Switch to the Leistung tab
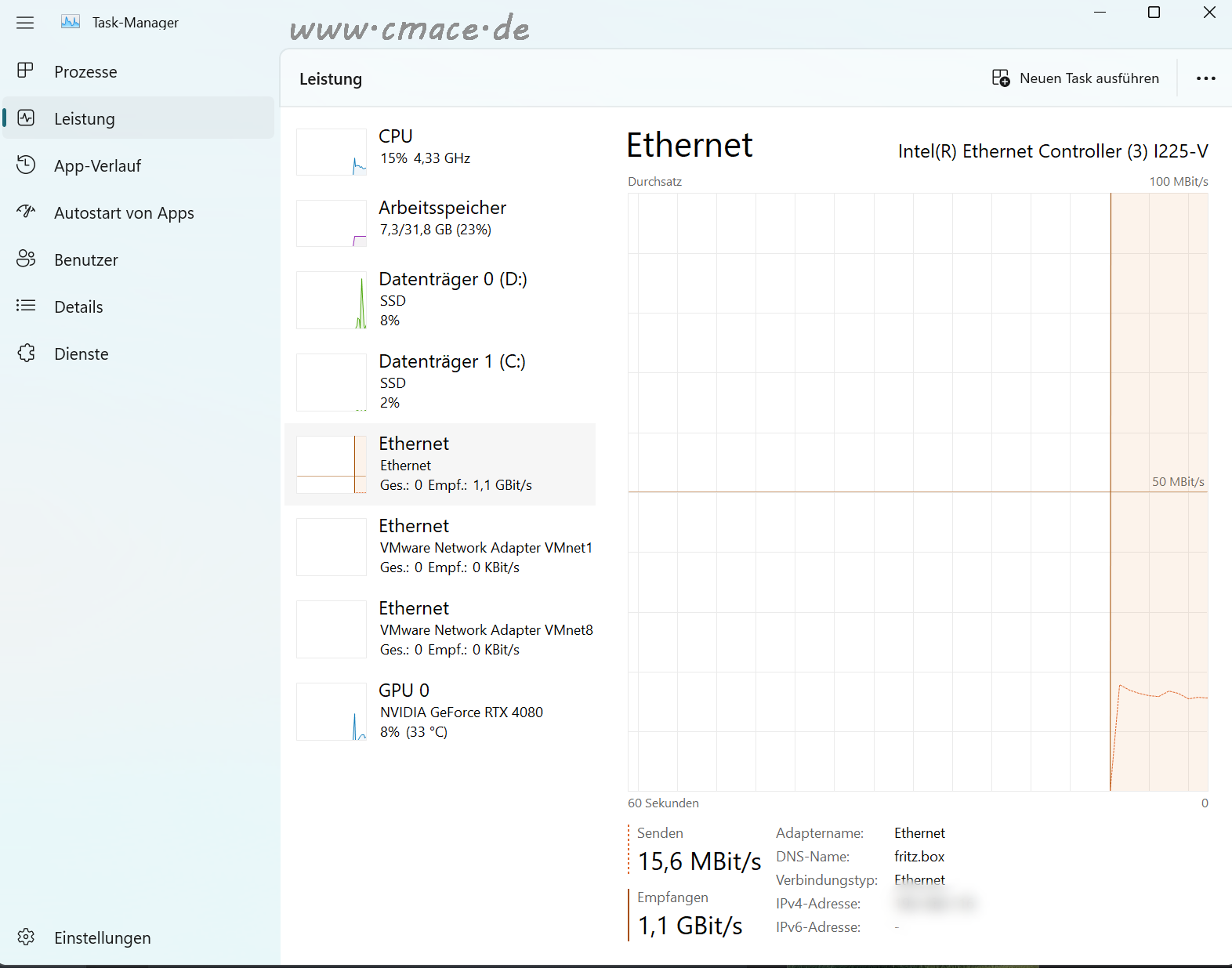The image size is (1232, 968). pos(85,119)
